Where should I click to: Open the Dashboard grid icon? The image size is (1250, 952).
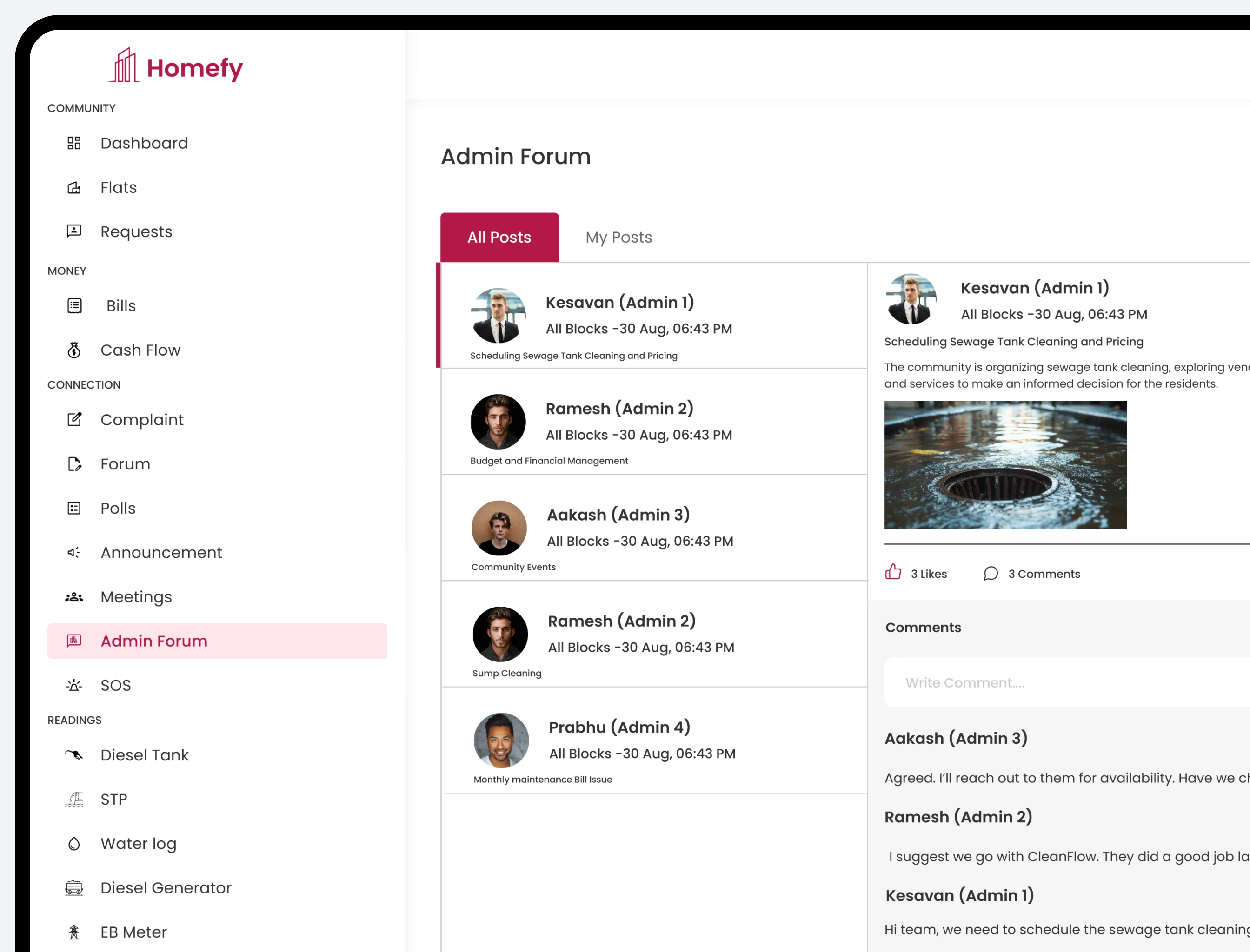73,143
